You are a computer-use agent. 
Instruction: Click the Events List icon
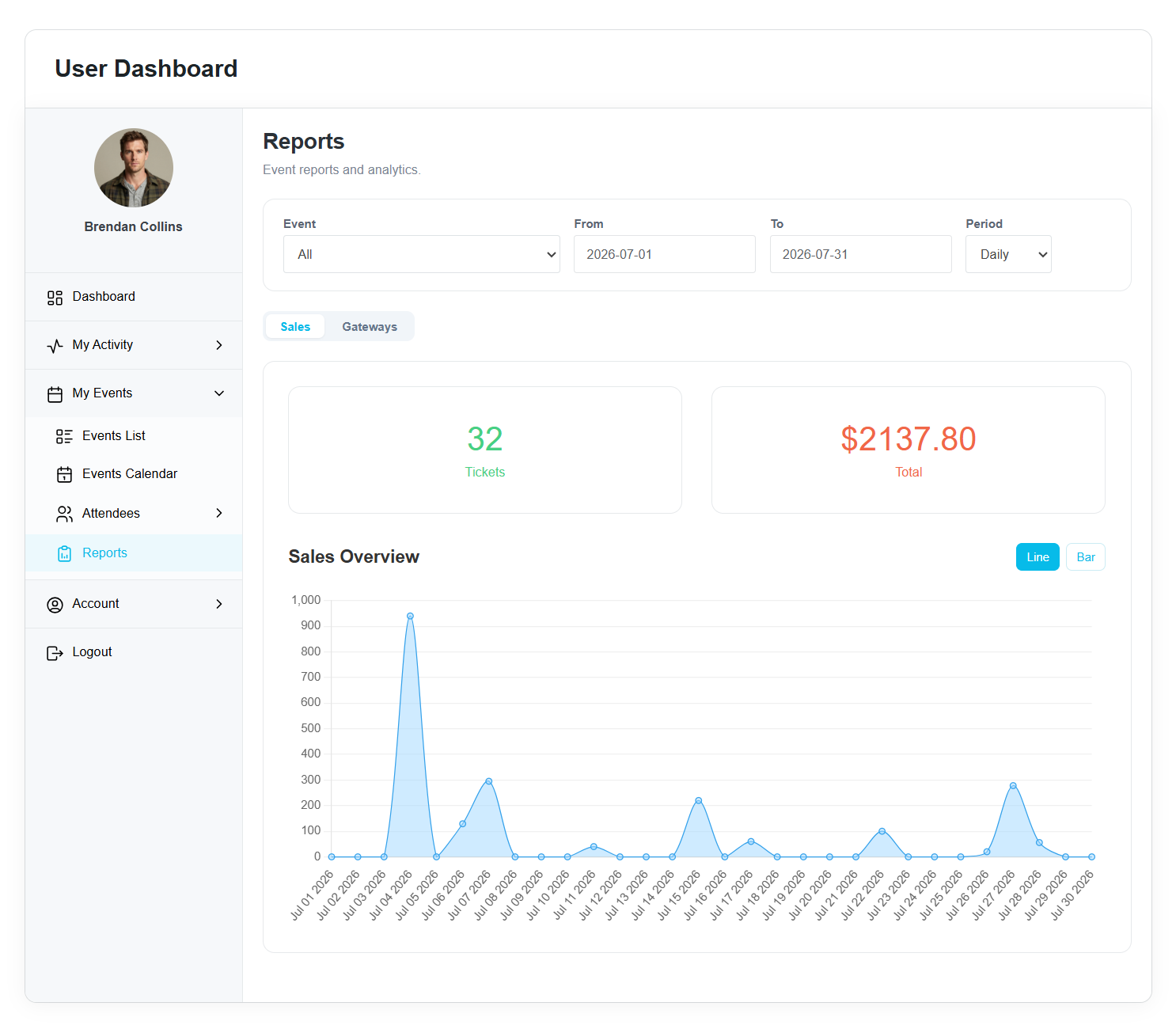point(64,436)
